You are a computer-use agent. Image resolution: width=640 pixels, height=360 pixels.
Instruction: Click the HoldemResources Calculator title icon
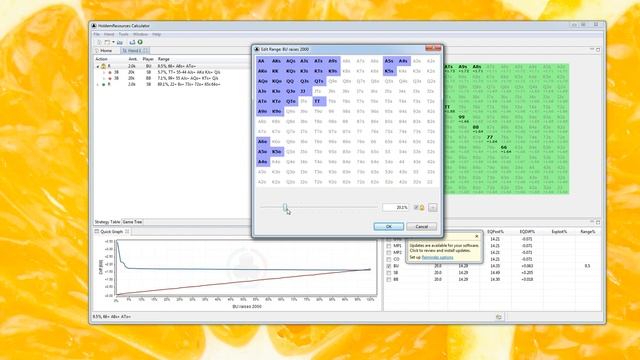[x=94, y=26]
